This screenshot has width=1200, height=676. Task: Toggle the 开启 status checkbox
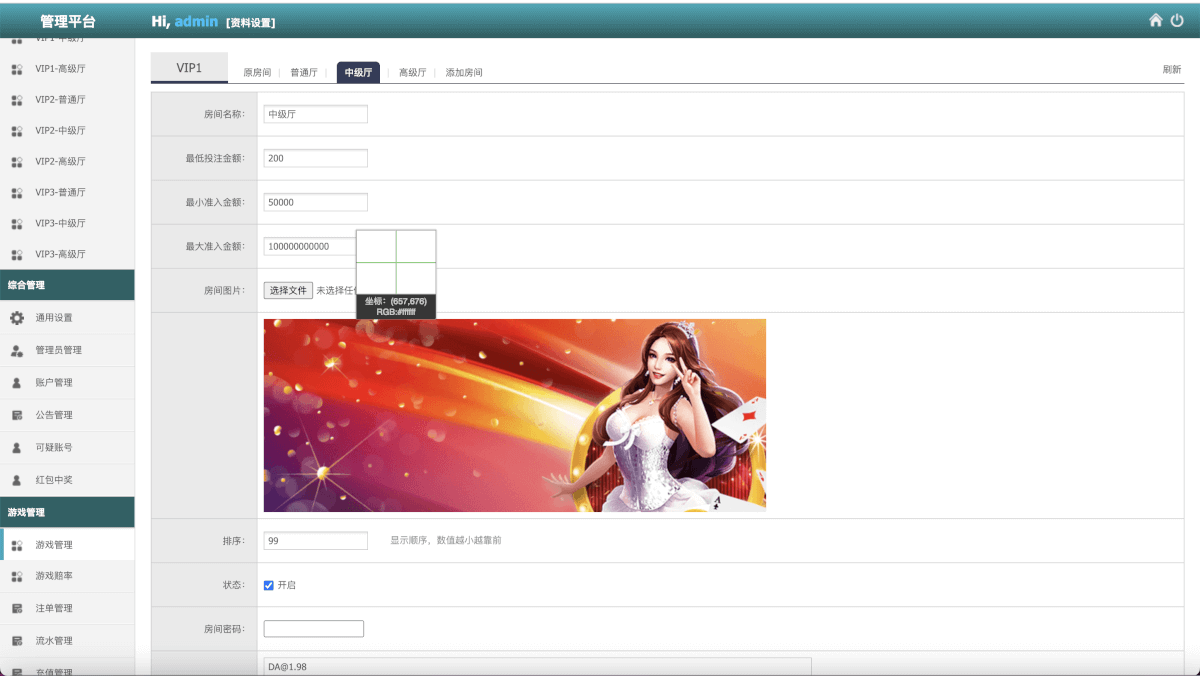click(x=268, y=585)
